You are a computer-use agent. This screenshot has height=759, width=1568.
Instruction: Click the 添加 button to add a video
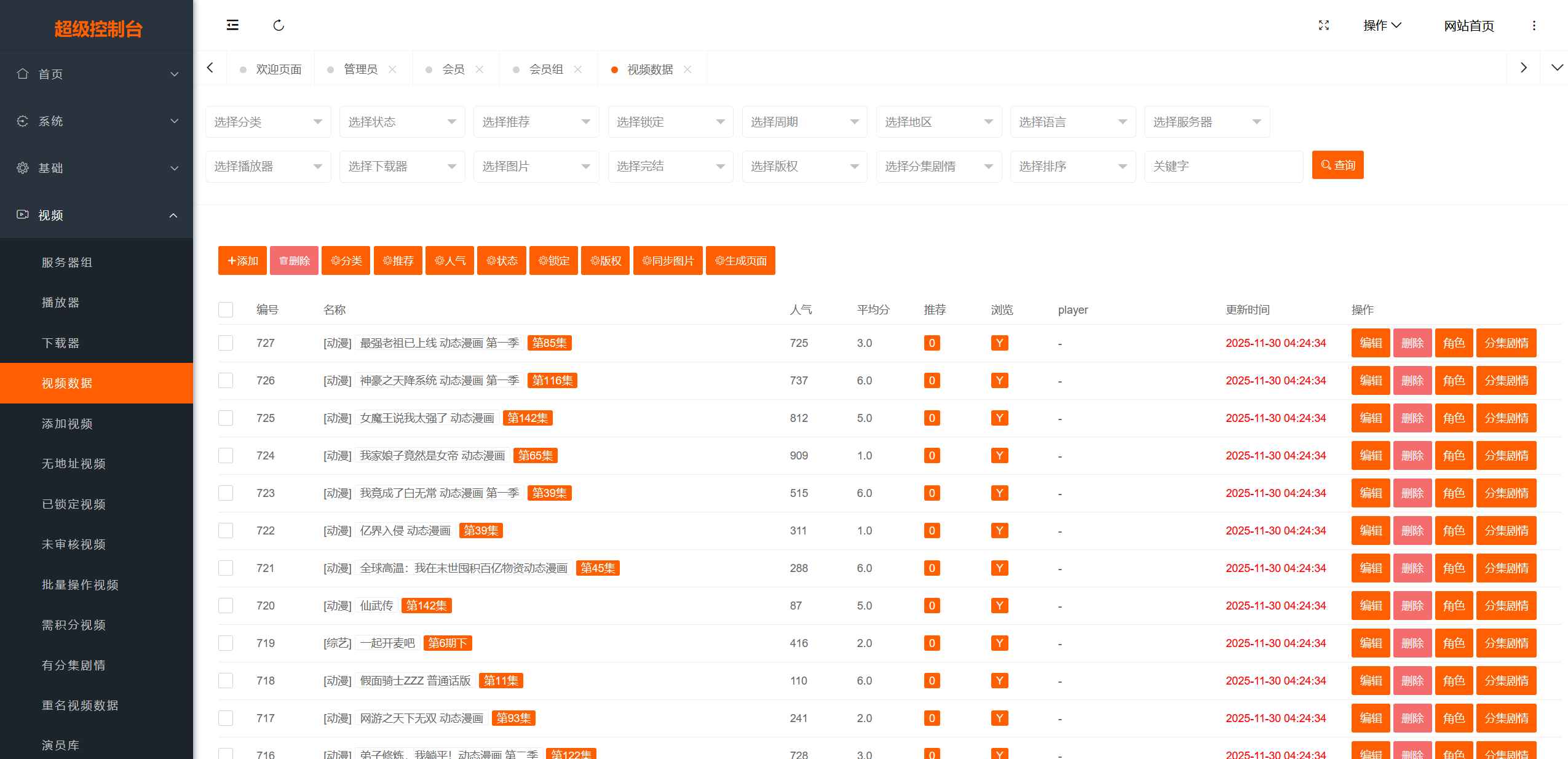point(242,261)
